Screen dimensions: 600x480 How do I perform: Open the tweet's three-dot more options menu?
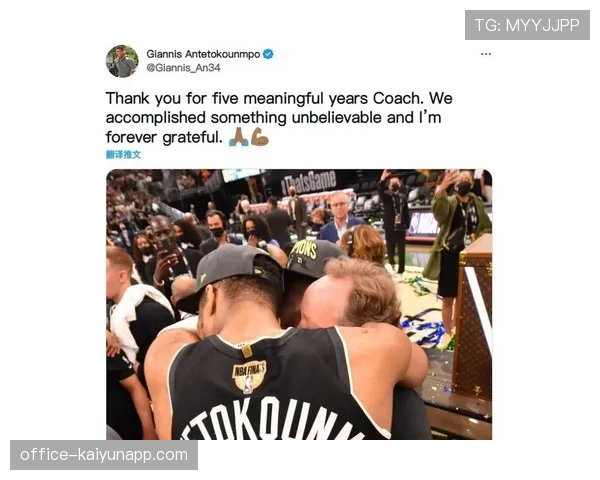click(486, 54)
